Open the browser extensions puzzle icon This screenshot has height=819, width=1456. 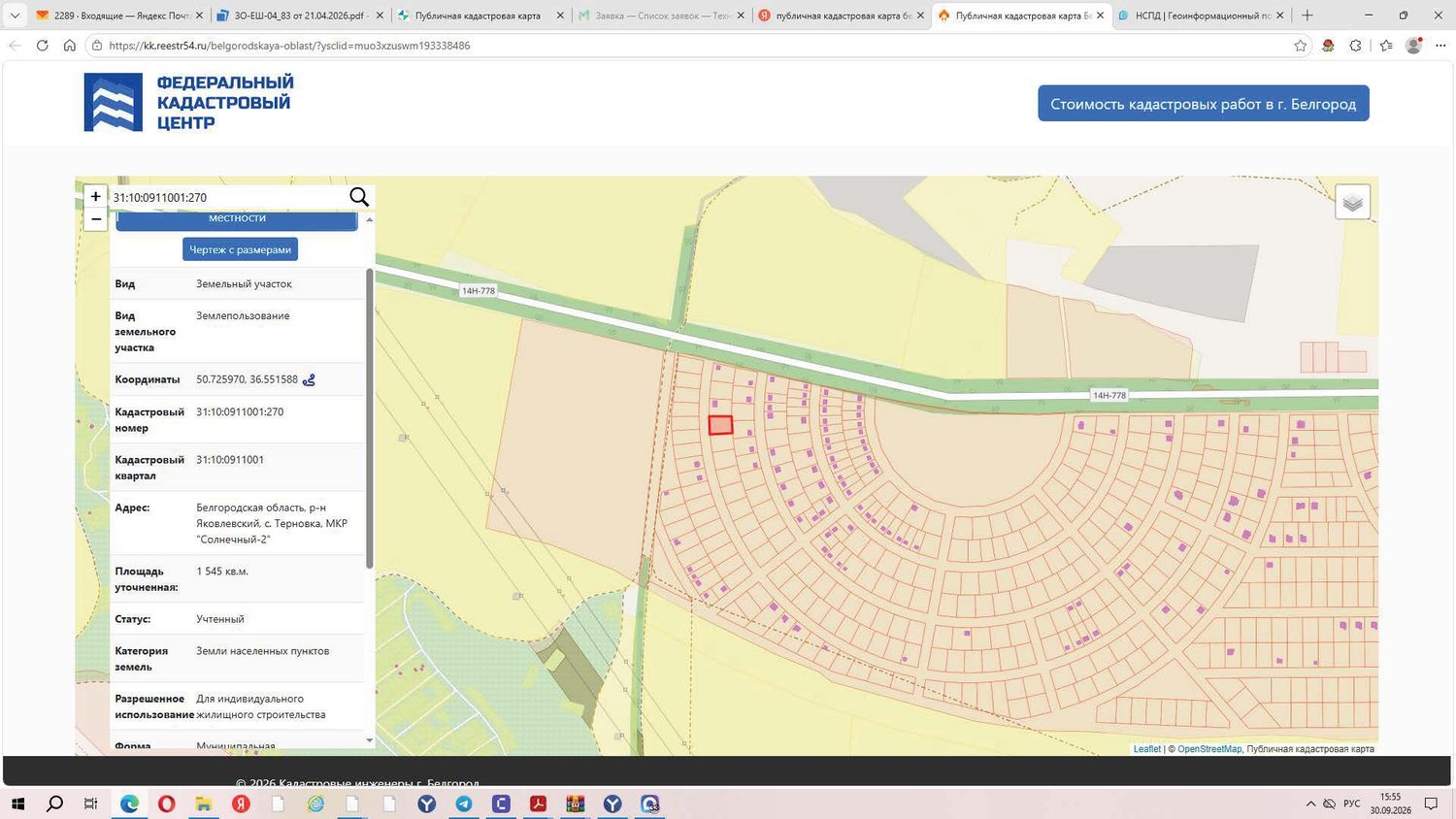pyautogui.click(x=1356, y=46)
